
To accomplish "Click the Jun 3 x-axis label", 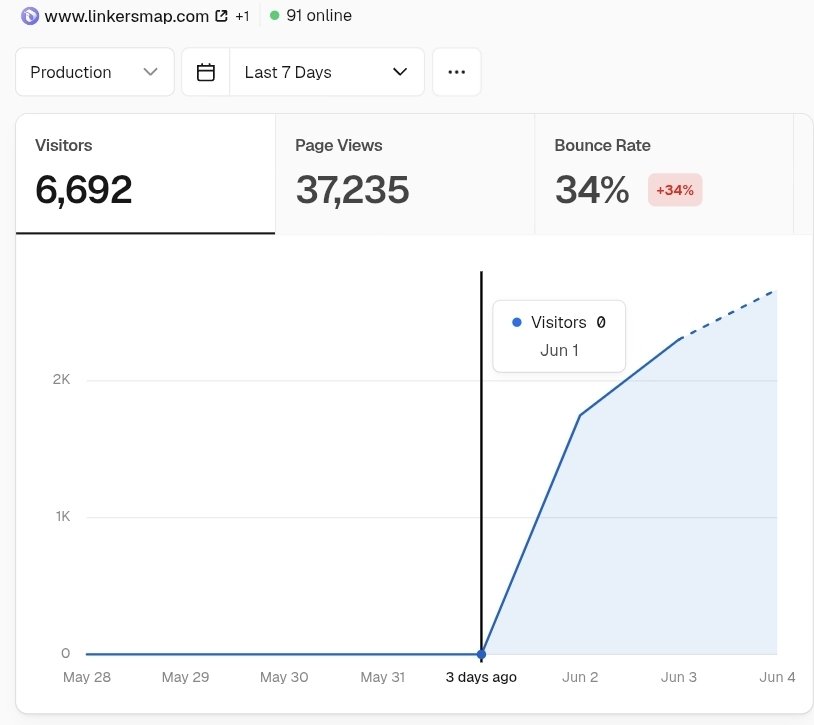I will click(679, 677).
